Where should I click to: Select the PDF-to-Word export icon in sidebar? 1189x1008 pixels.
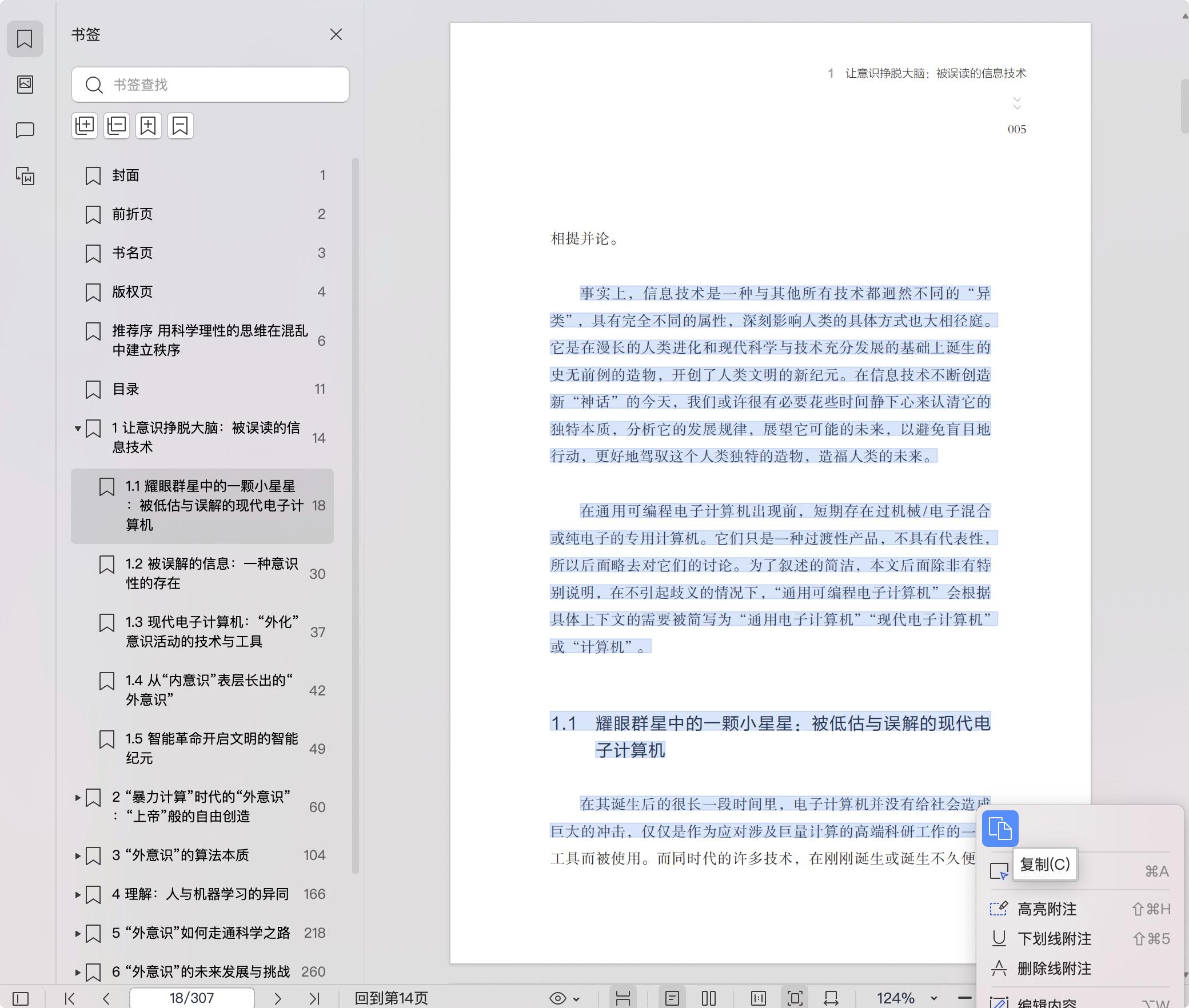pos(25,177)
